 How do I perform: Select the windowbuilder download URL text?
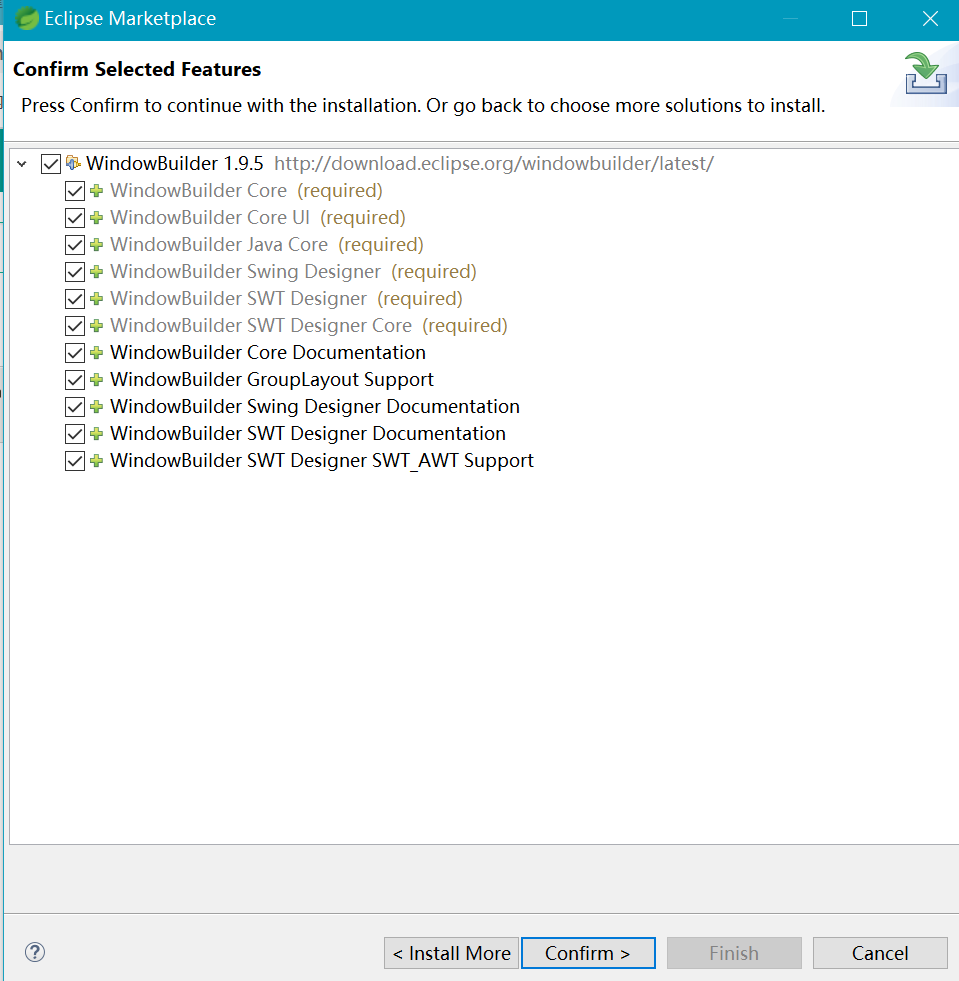pos(494,163)
